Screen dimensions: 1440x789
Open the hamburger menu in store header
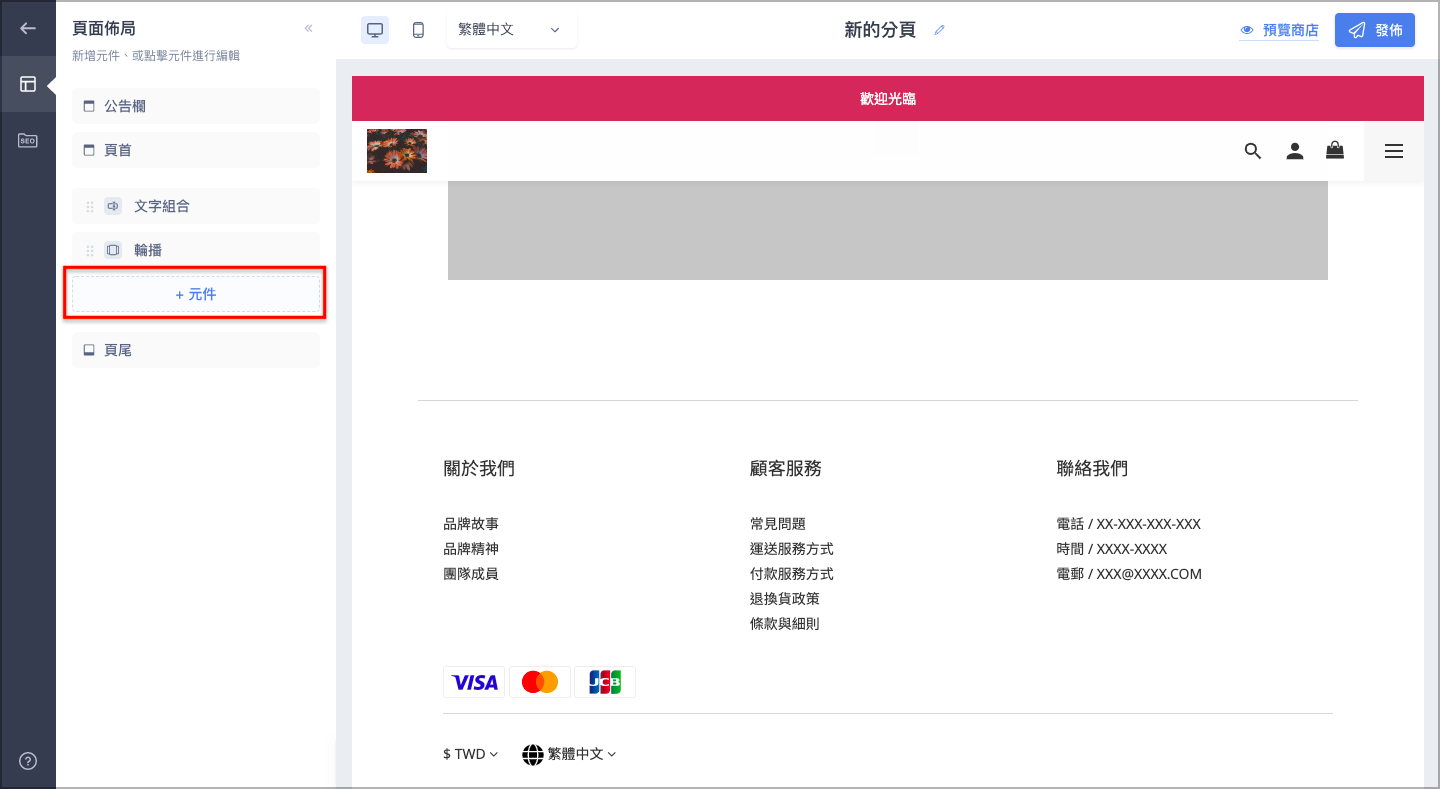point(1394,151)
